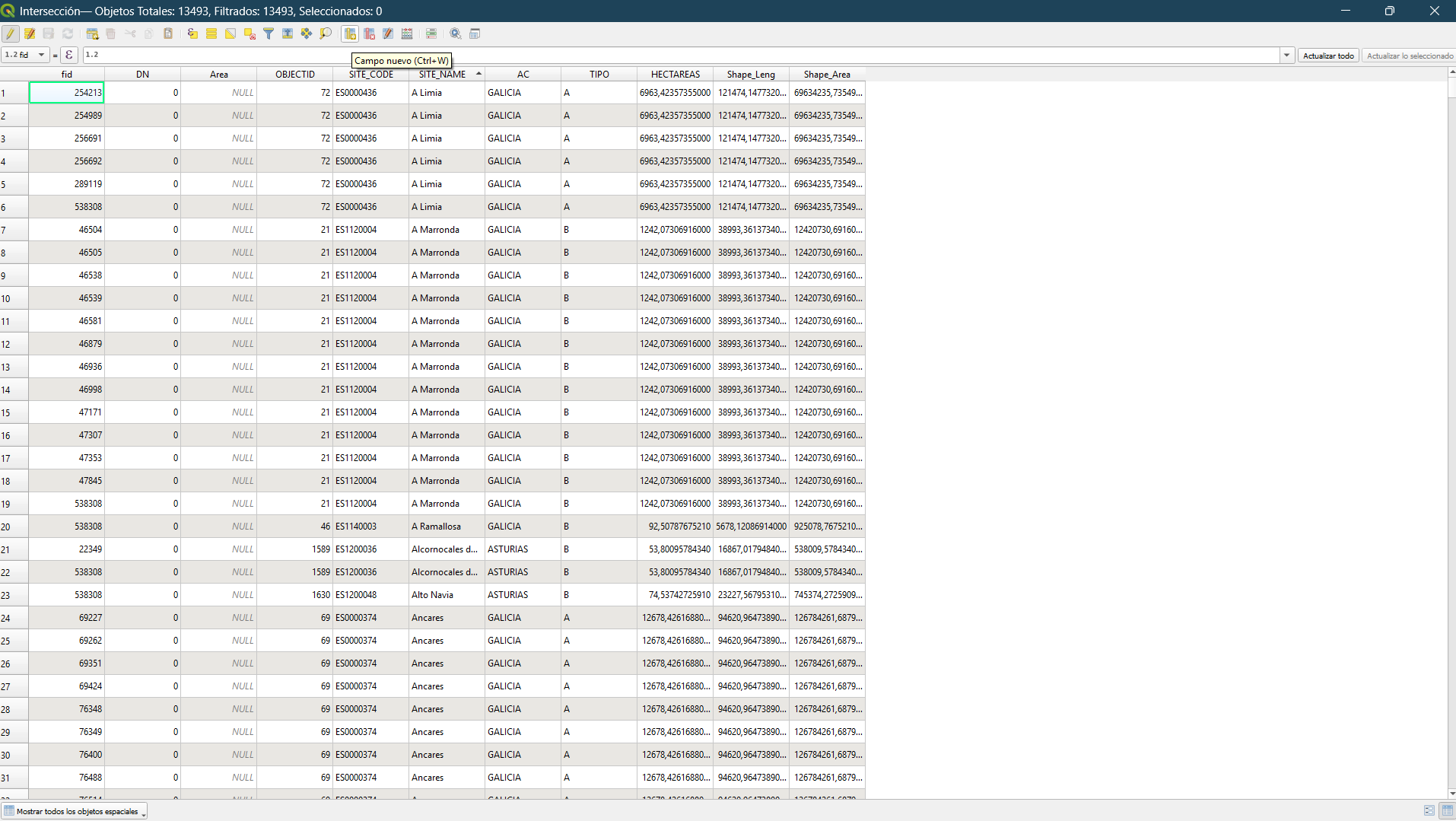Click the HECTAREAS column header
Screen dimensions: 1456x821
click(675, 75)
